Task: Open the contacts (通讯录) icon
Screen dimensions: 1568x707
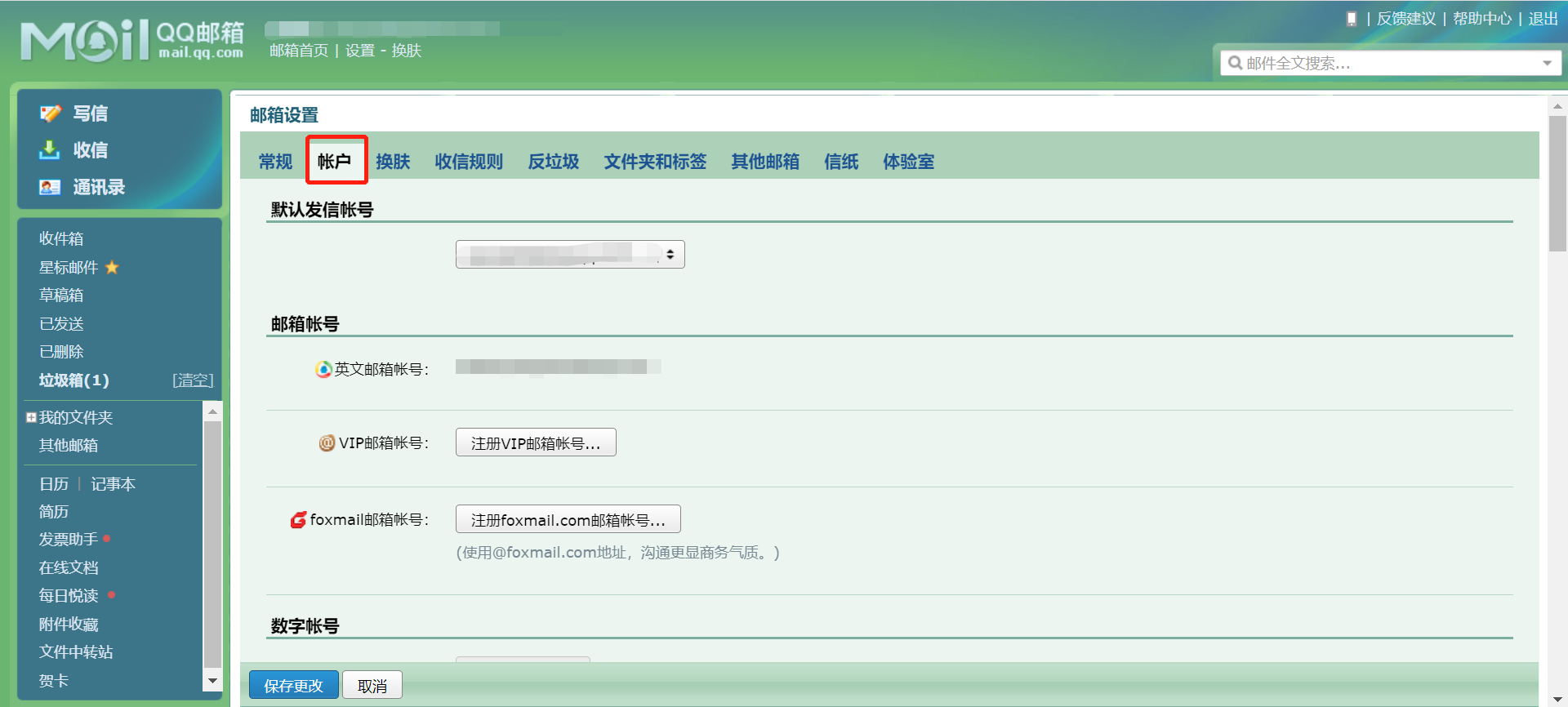Action: 50,187
